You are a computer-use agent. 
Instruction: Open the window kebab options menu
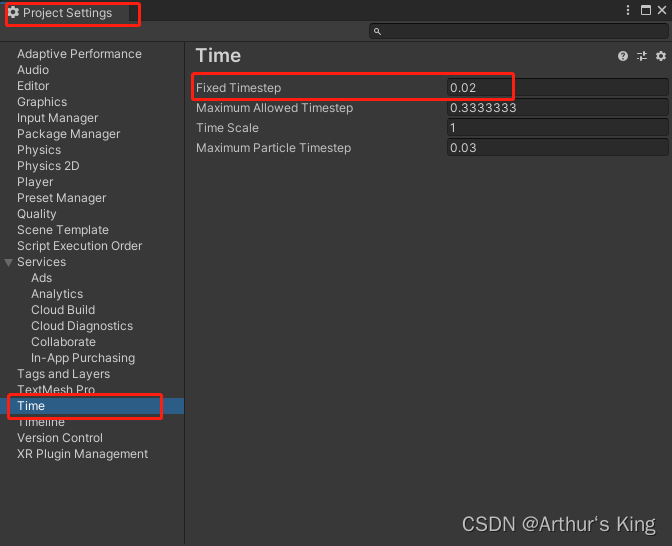click(628, 10)
